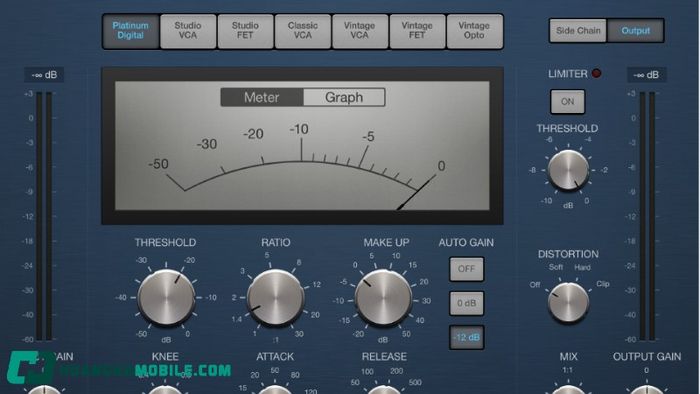The height and width of the screenshot is (394, 700).
Task: Click the -50 mark on meter
Action: tap(158, 164)
